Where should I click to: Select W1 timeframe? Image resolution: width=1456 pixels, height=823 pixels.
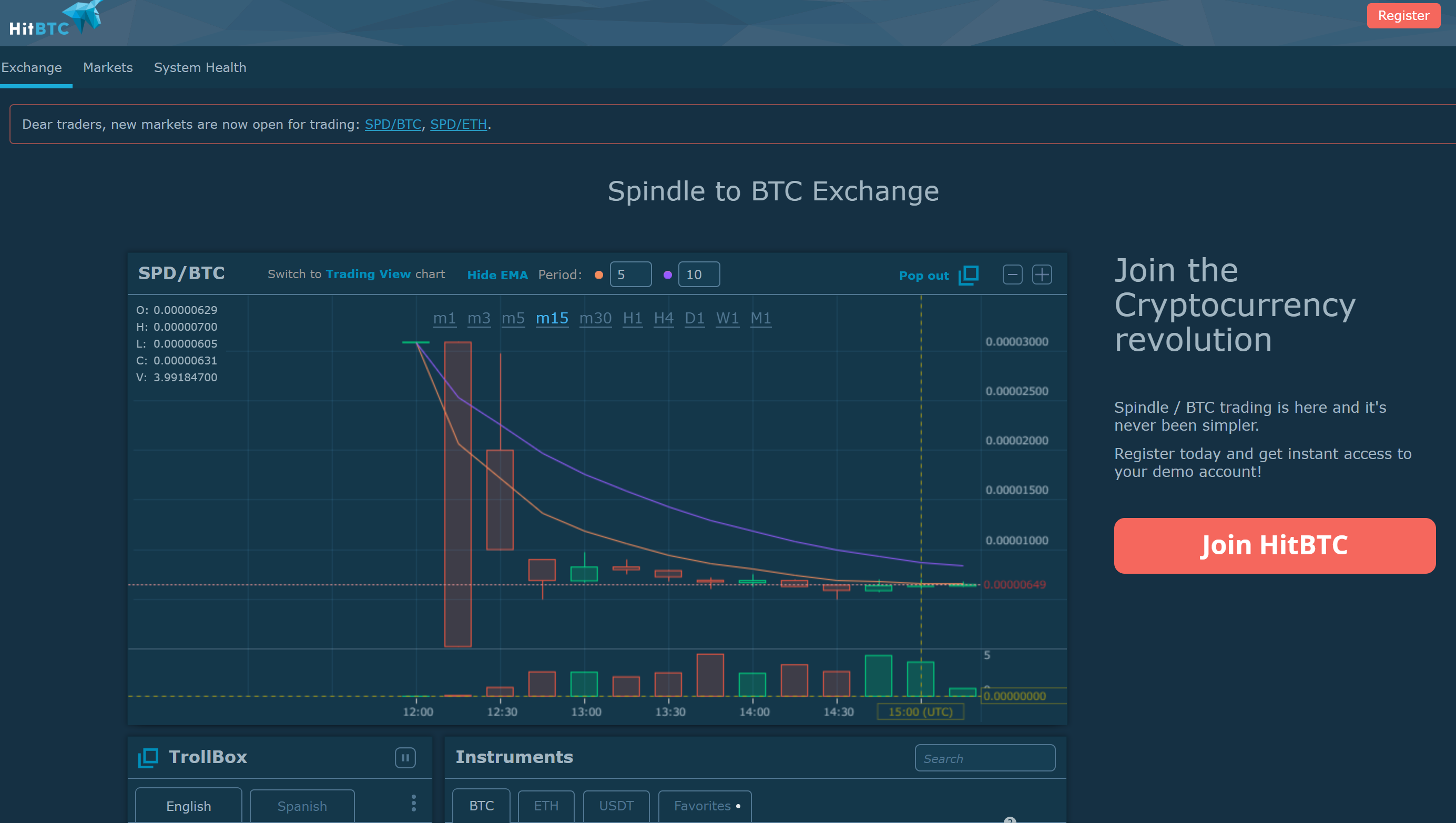pyautogui.click(x=727, y=318)
